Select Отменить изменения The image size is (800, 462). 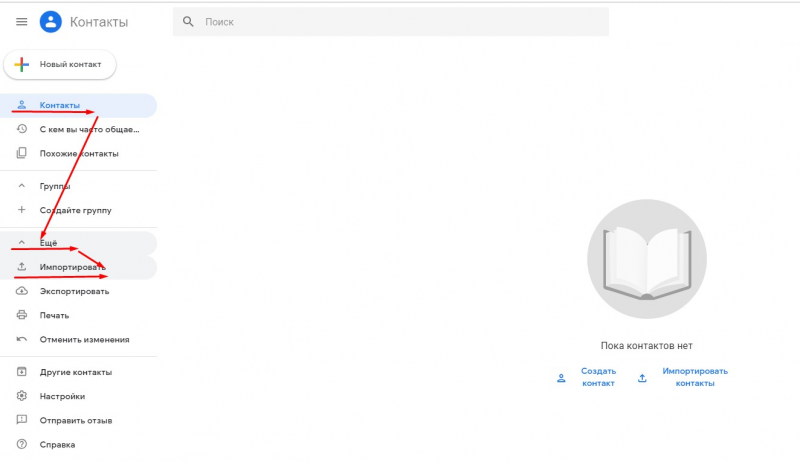tap(79, 339)
